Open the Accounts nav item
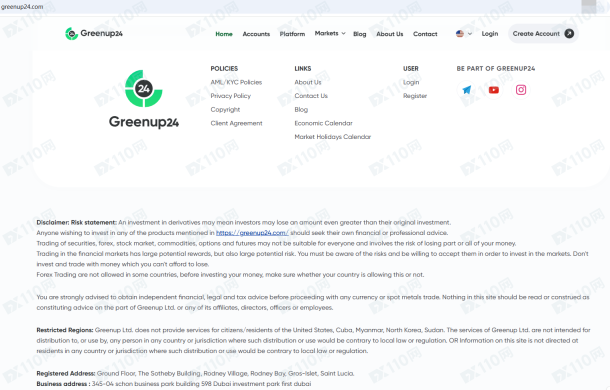This screenshot has width=610, height=390. click(256, 34)
